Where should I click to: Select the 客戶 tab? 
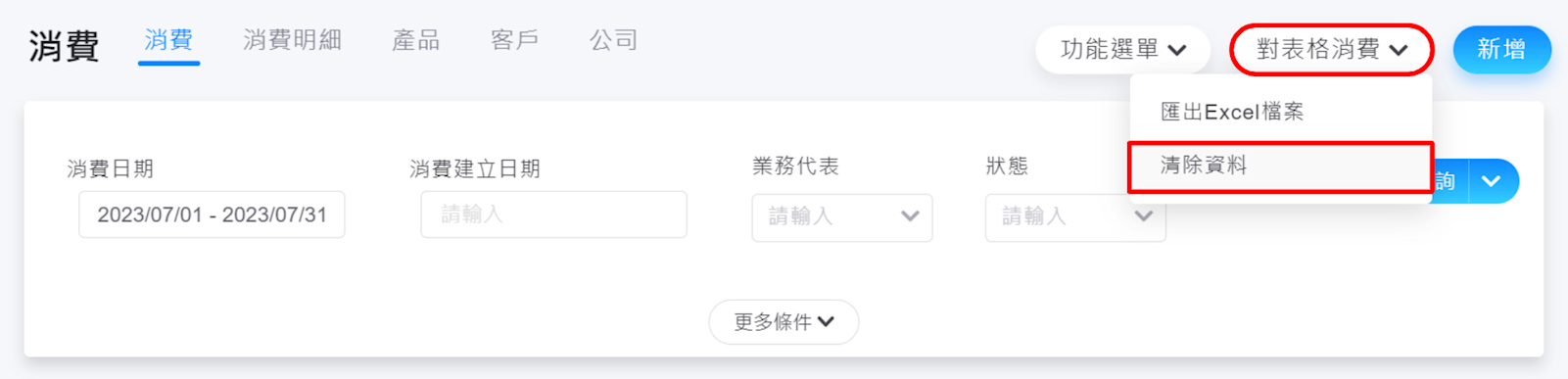click(x=514, y=40)
